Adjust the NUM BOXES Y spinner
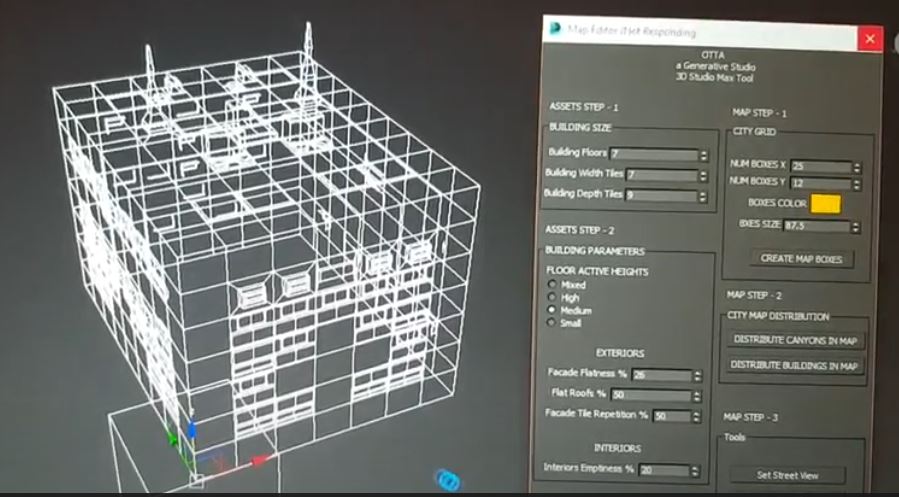Image resolution: width=899 pixels, height=497 pixels. tap(857, 185)
